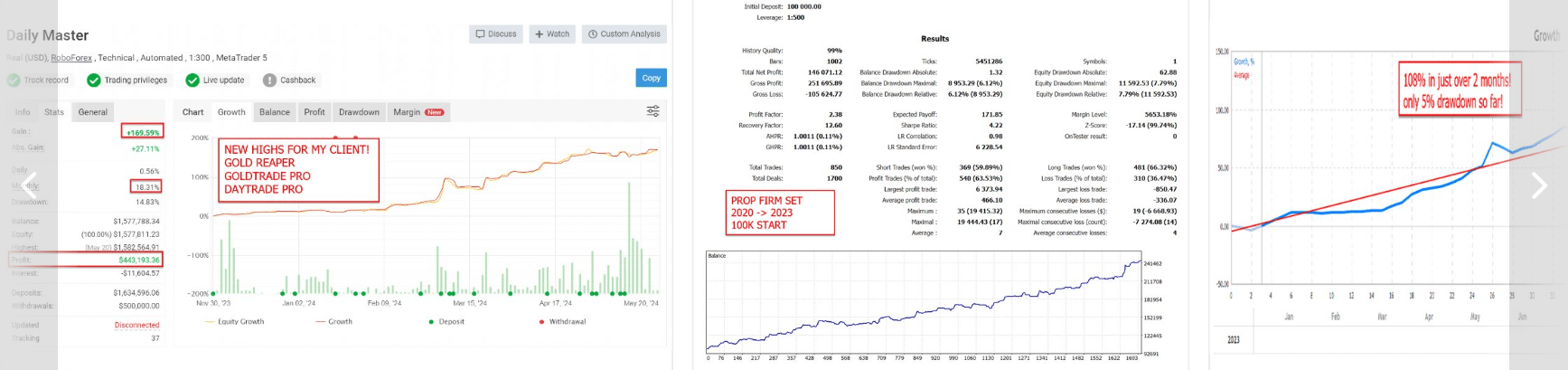Open Custom Analysis

pyautogui.click(x=624, y=34)
